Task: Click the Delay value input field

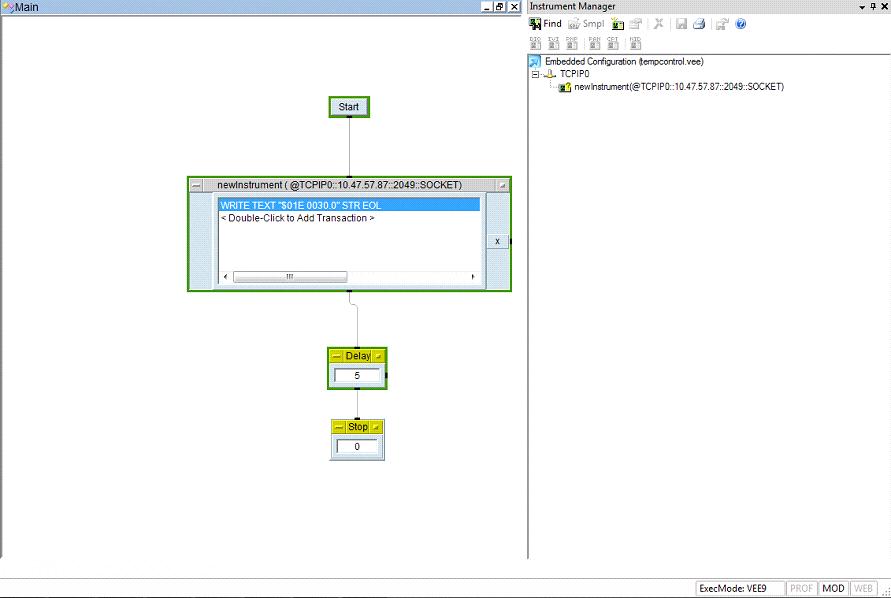Action: point(357,376)
